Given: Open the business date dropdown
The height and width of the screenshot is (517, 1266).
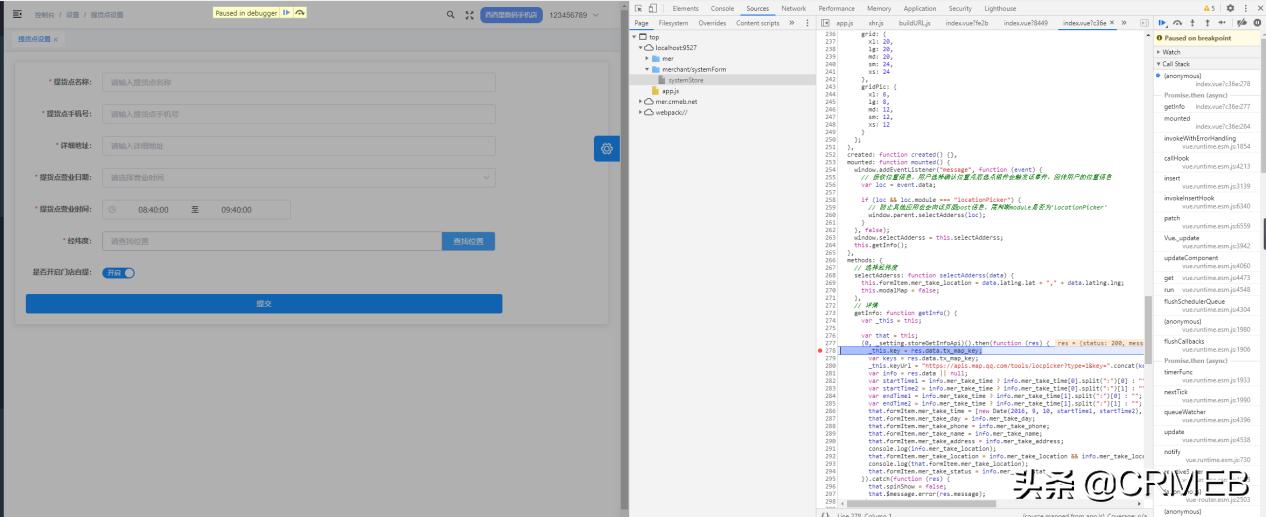Looking at the screenshot, I should point(298,178).
